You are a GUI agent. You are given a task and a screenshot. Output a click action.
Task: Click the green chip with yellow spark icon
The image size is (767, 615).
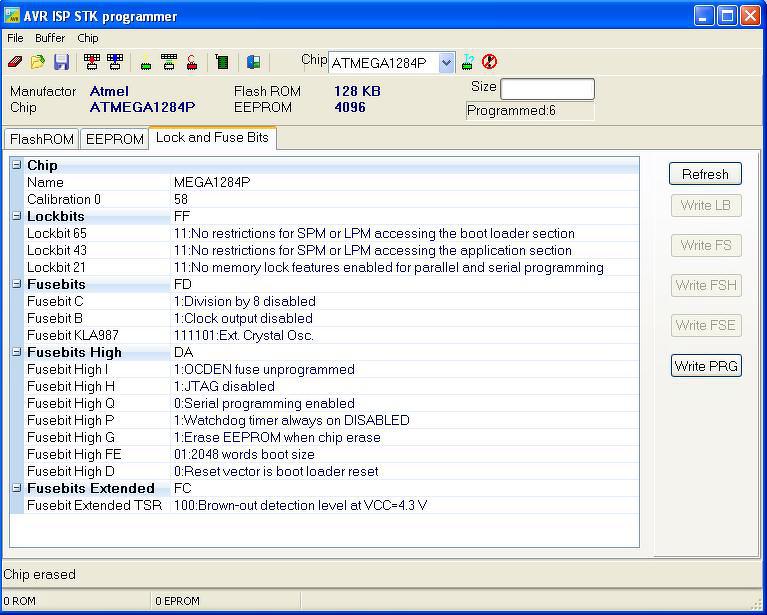(145, 63)
